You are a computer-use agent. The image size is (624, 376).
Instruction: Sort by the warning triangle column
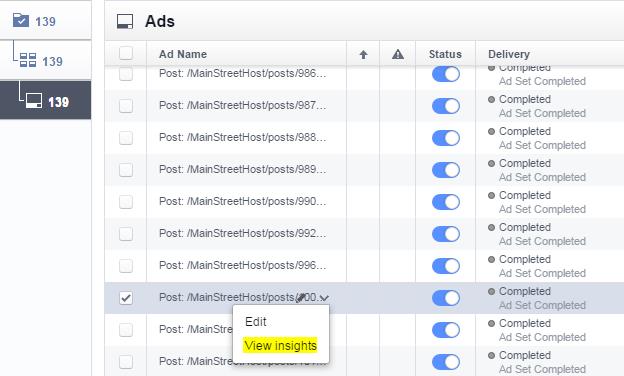pyautogui.click(x=398, y=54)
